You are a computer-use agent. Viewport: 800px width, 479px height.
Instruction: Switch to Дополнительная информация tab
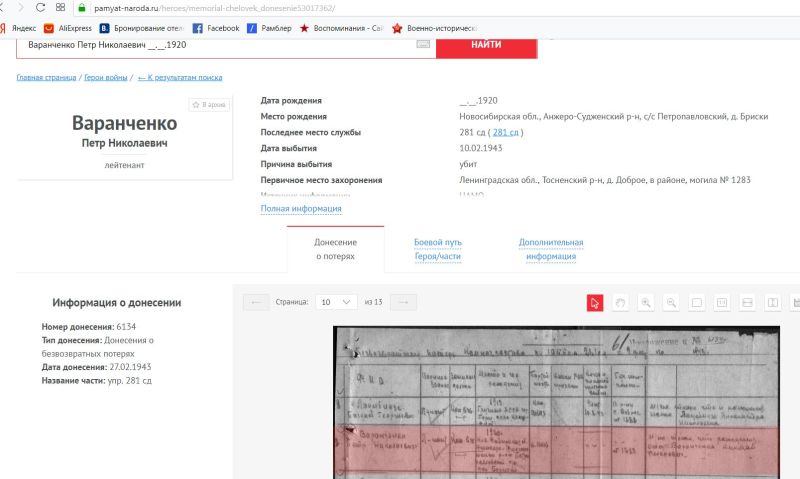coord(551,249)
